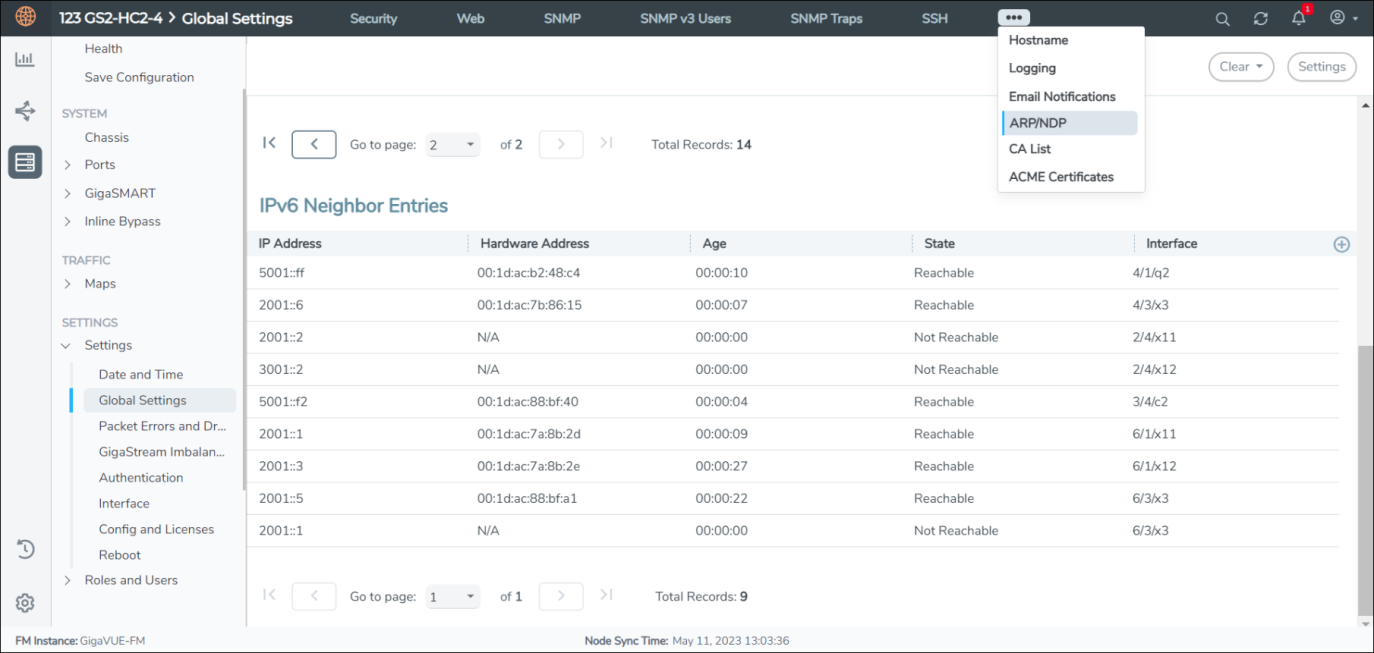Expand the Roles and Users item
The image size is (1374, 653).
[x=67, y=581]
